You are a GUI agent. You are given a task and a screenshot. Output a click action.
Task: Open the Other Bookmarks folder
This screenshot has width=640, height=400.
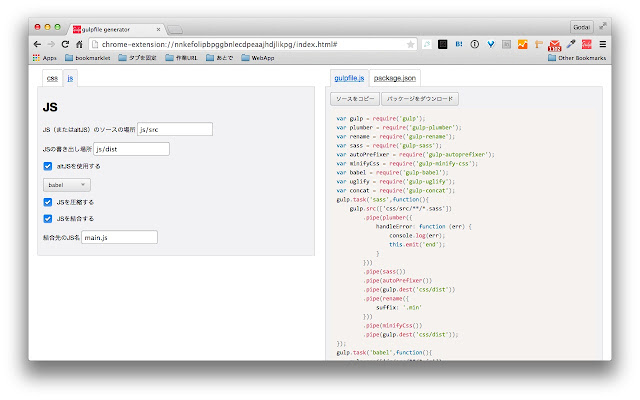tap(577, 58)
